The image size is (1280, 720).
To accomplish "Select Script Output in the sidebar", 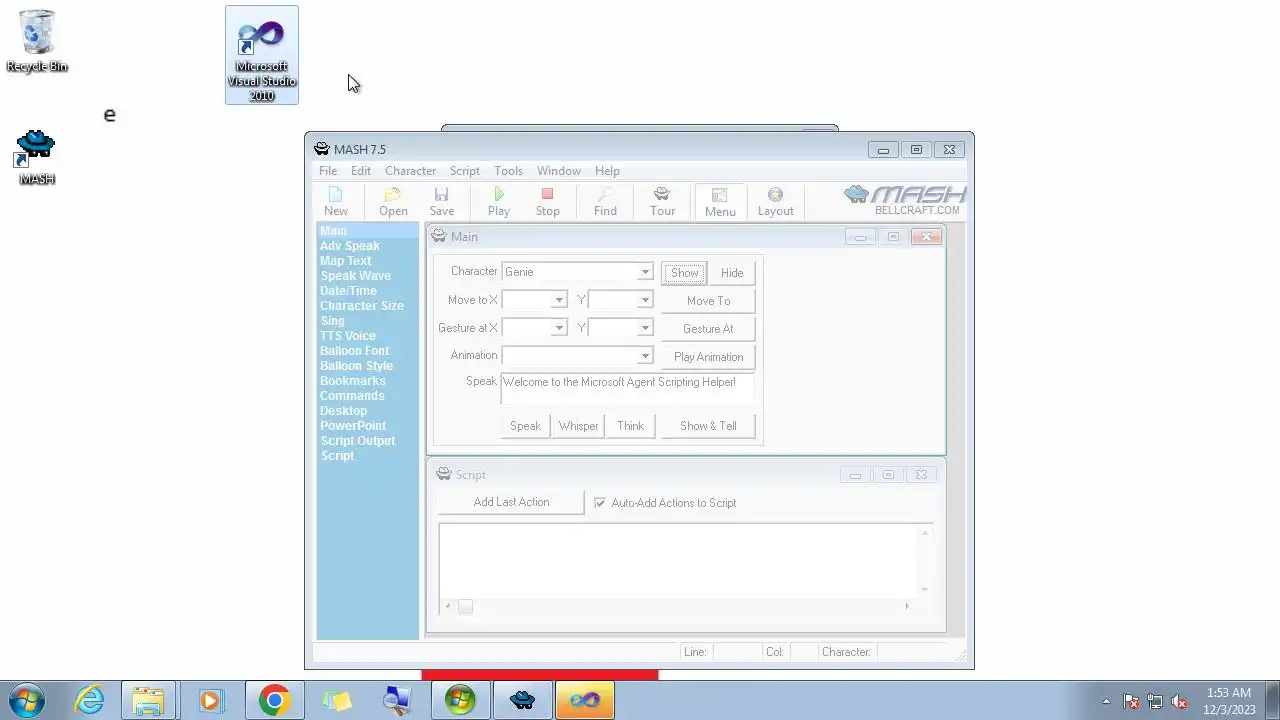I will click(x=357, y=441).
